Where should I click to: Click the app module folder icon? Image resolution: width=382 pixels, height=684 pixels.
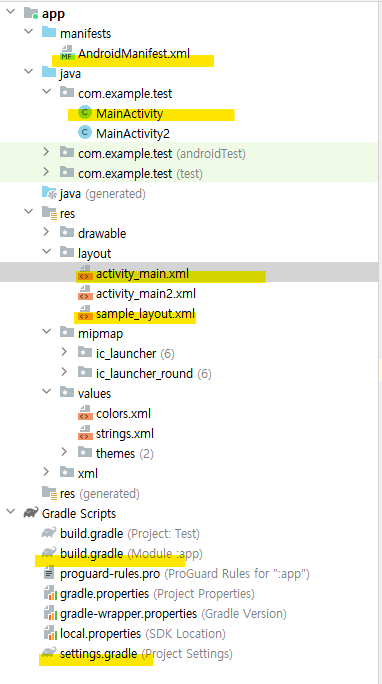point(31,13)
